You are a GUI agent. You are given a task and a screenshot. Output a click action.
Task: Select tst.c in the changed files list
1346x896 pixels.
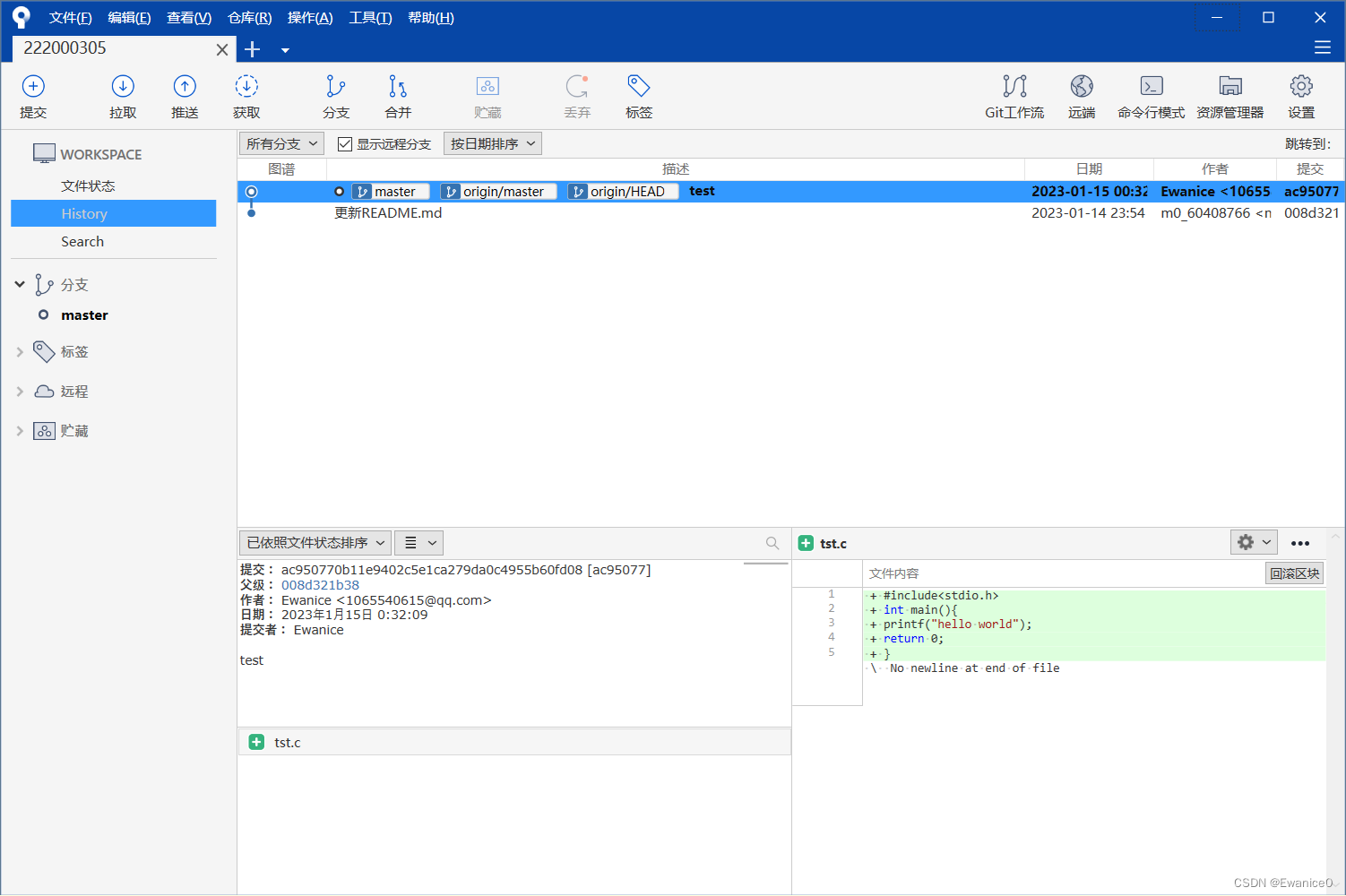pos(514,742)
